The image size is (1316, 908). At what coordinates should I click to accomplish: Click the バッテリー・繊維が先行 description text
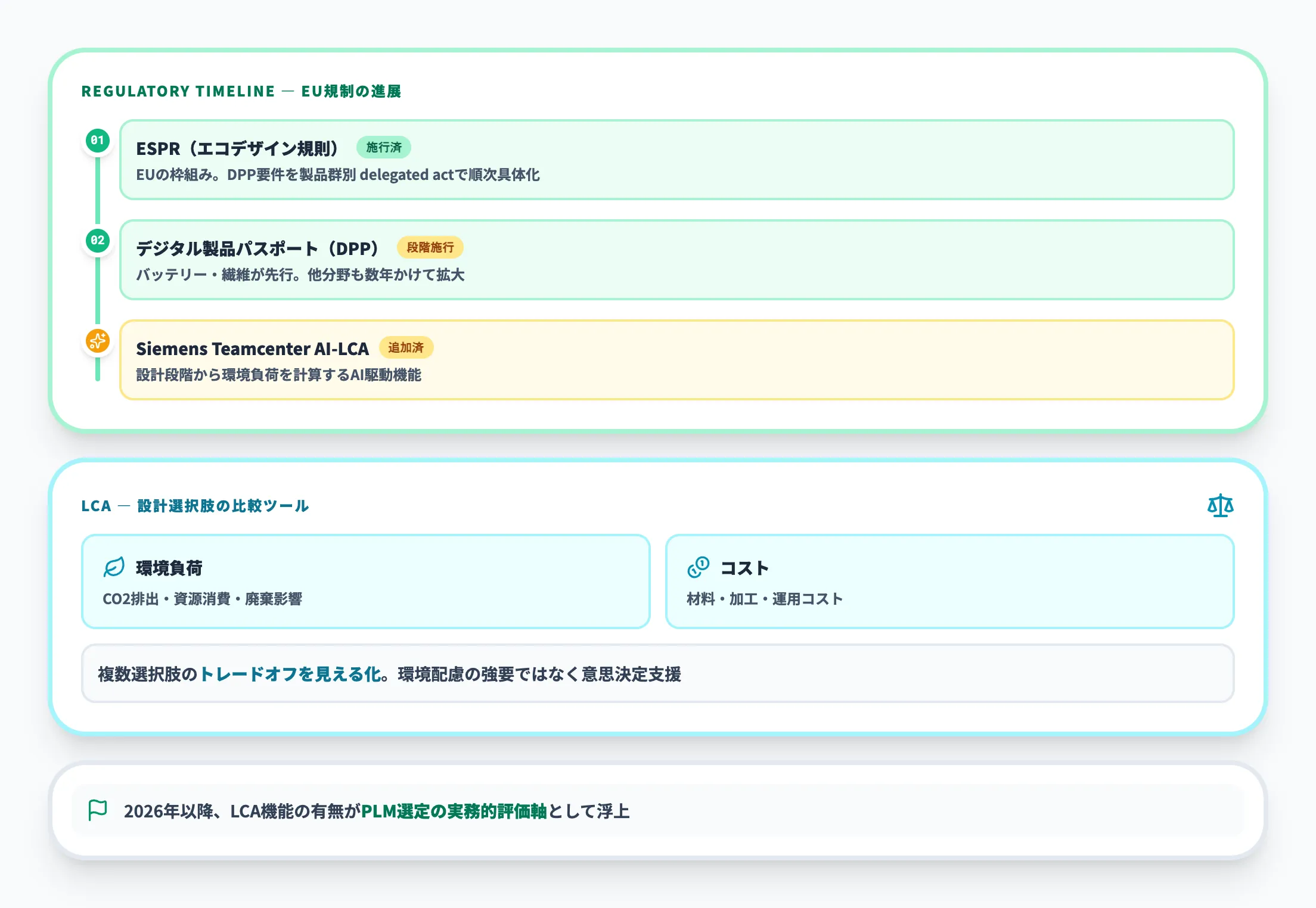point(300,275)
